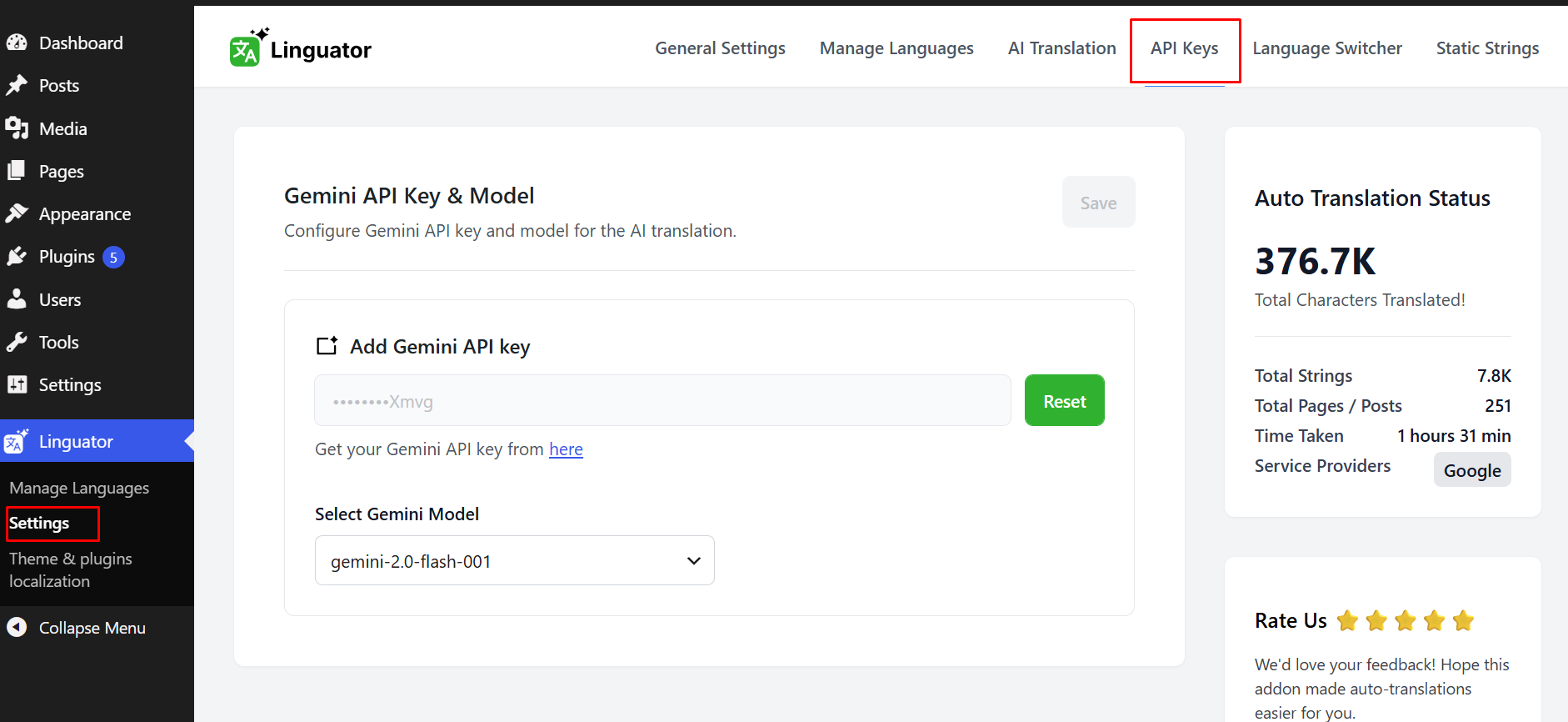Click the fourth Rate Us star
This screenshot has width=1568, height=722.
tap(1434, 620)
